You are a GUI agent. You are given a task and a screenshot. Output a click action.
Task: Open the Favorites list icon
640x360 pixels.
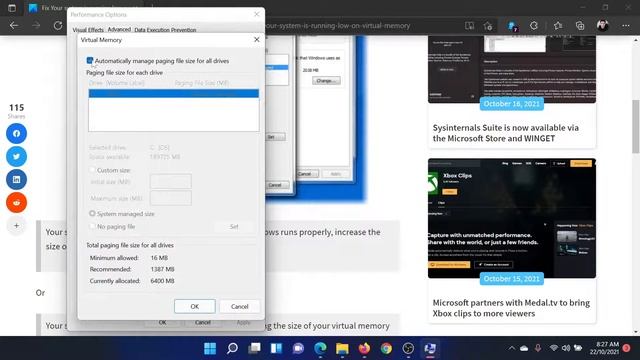click(558, 25)
